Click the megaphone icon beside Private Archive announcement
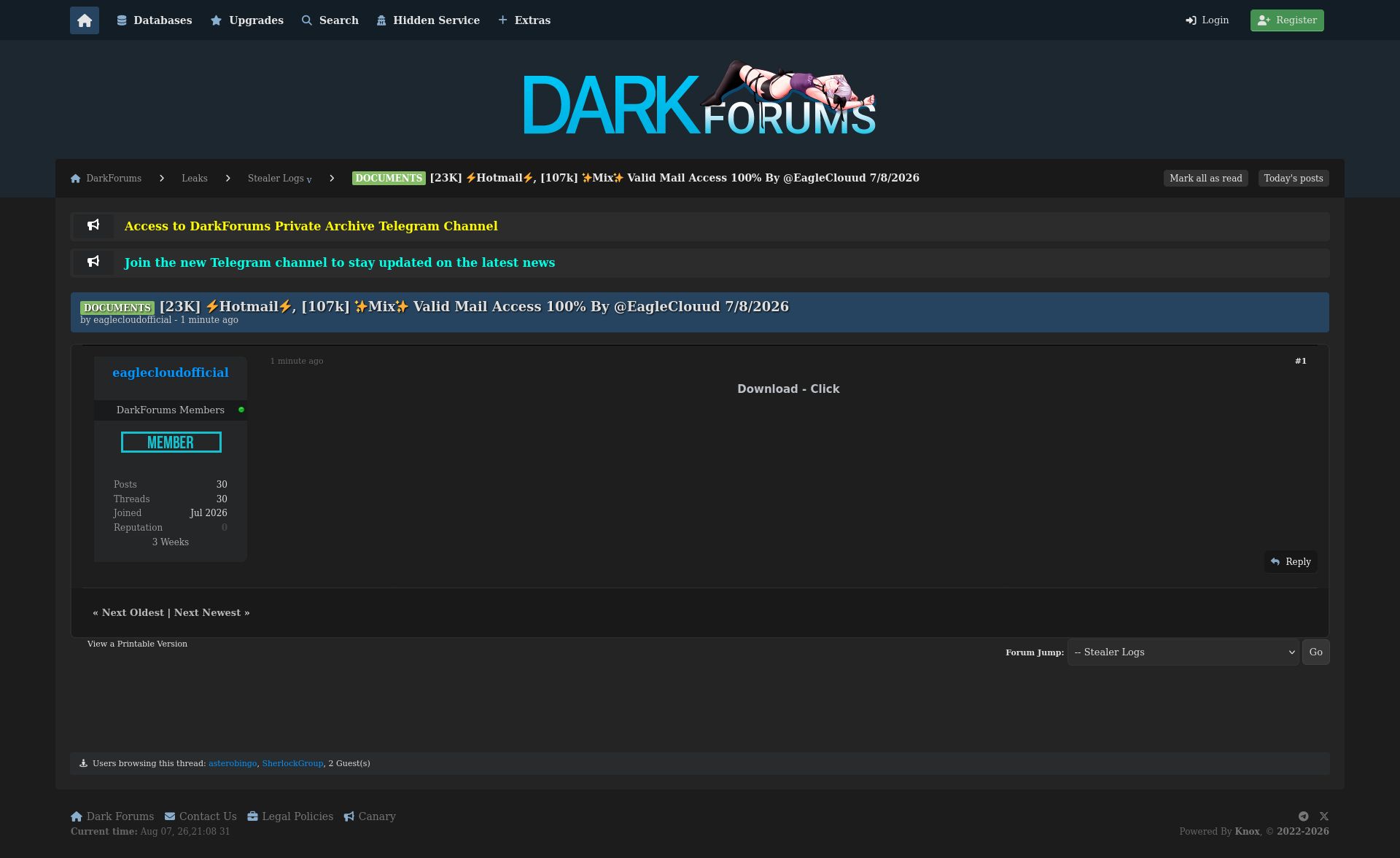The height and width of the screenshot is (858, 1400). tap(93, 225)
